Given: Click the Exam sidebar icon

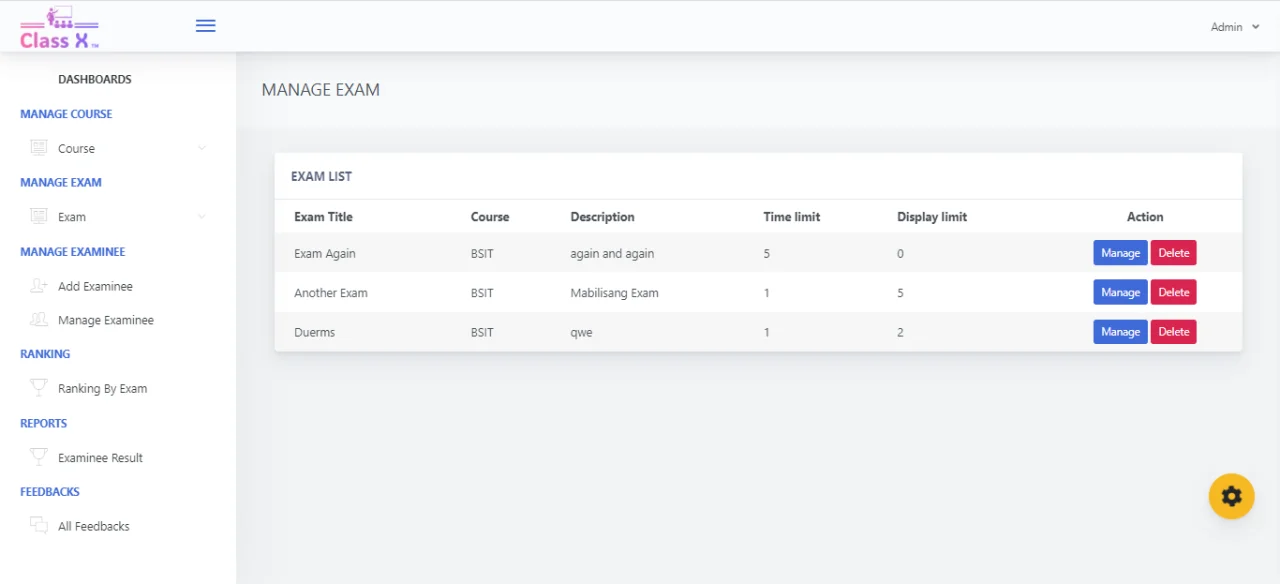Looking at the screenshot, I should tap(39, 216).
